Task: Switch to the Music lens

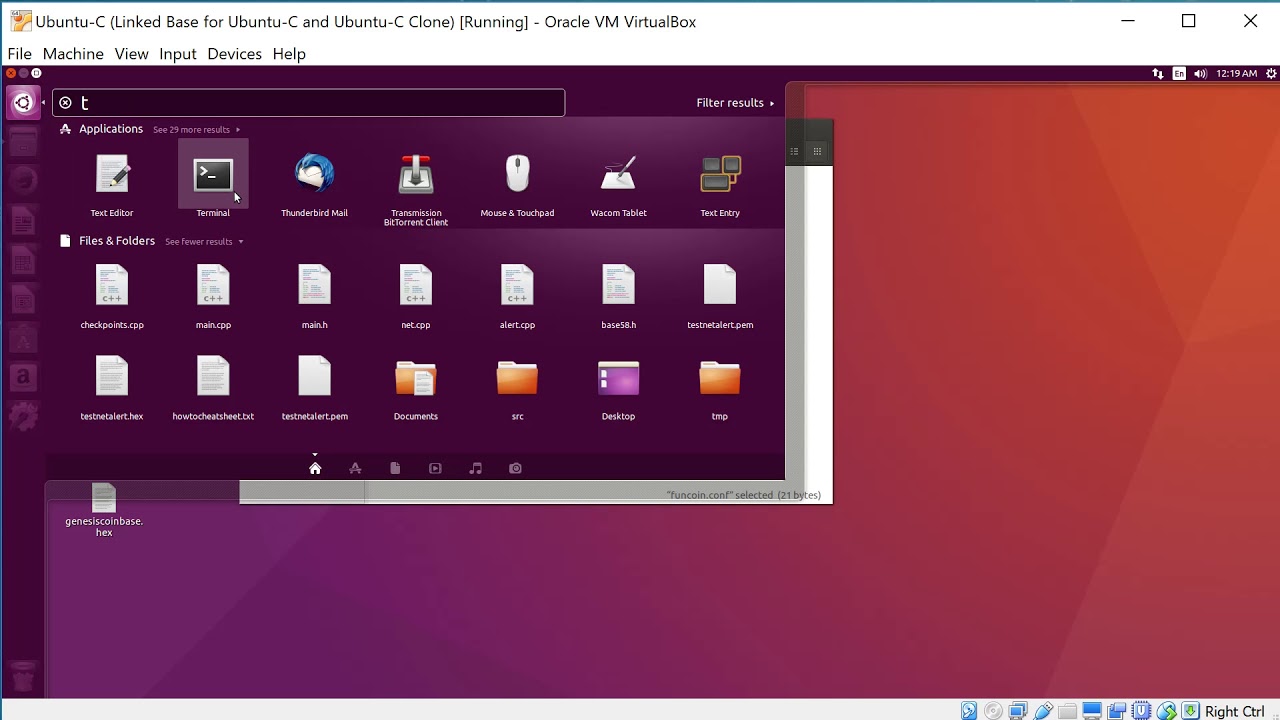Action: coord(476,468)
